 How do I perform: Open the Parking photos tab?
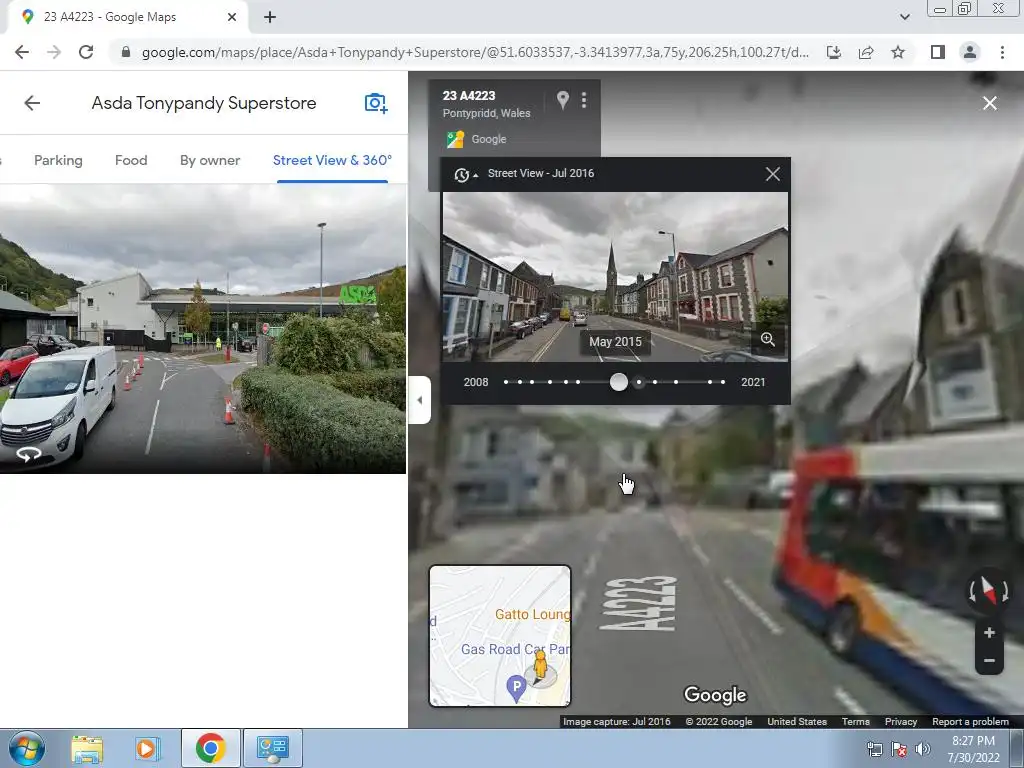point(58,160)
